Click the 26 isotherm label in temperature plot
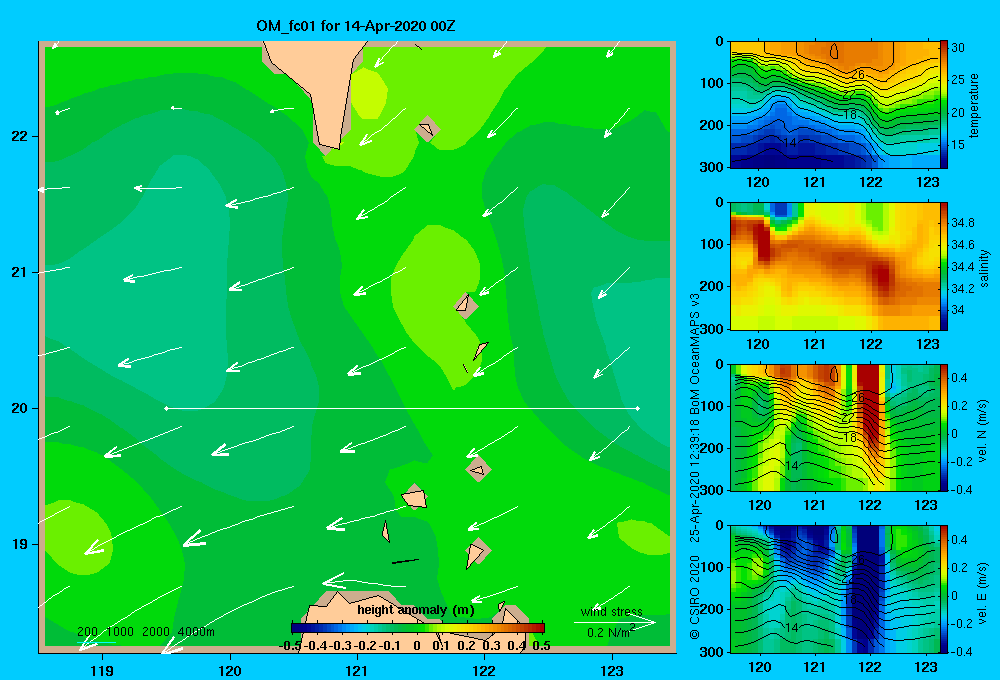The image size is (1000, 680). tap(858, 75)
